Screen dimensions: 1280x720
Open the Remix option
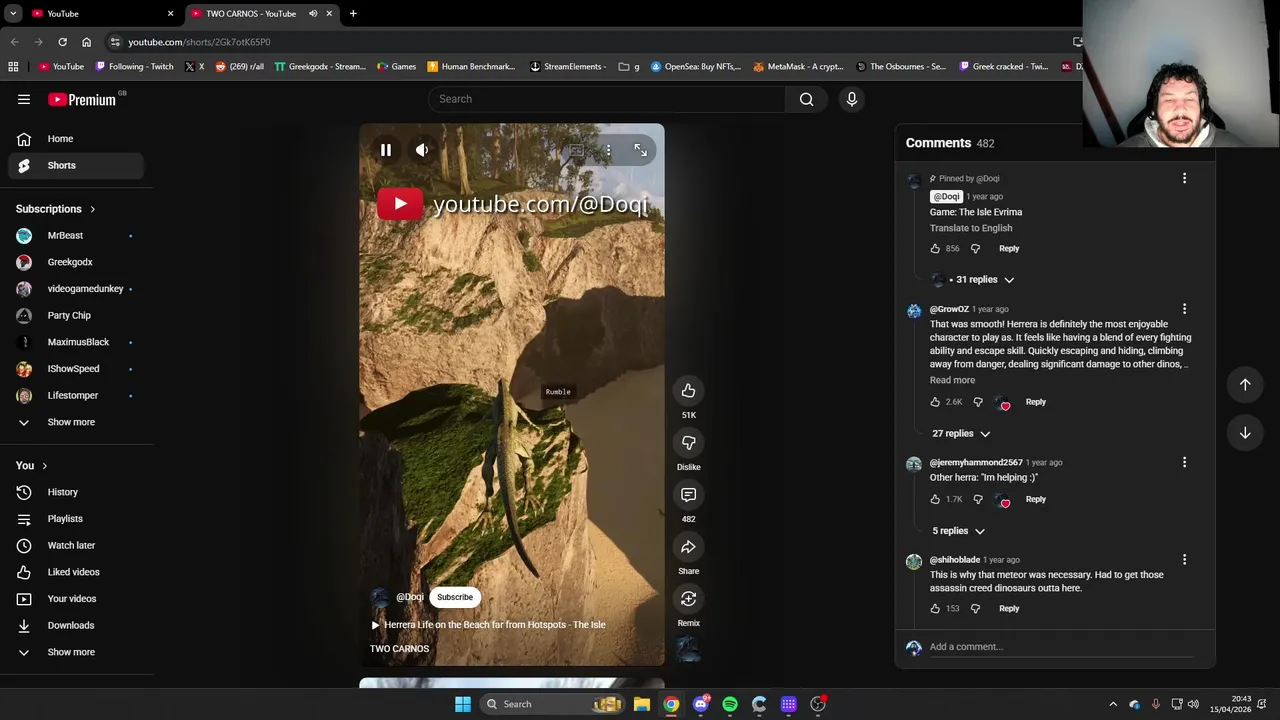[x=688, y=599]
